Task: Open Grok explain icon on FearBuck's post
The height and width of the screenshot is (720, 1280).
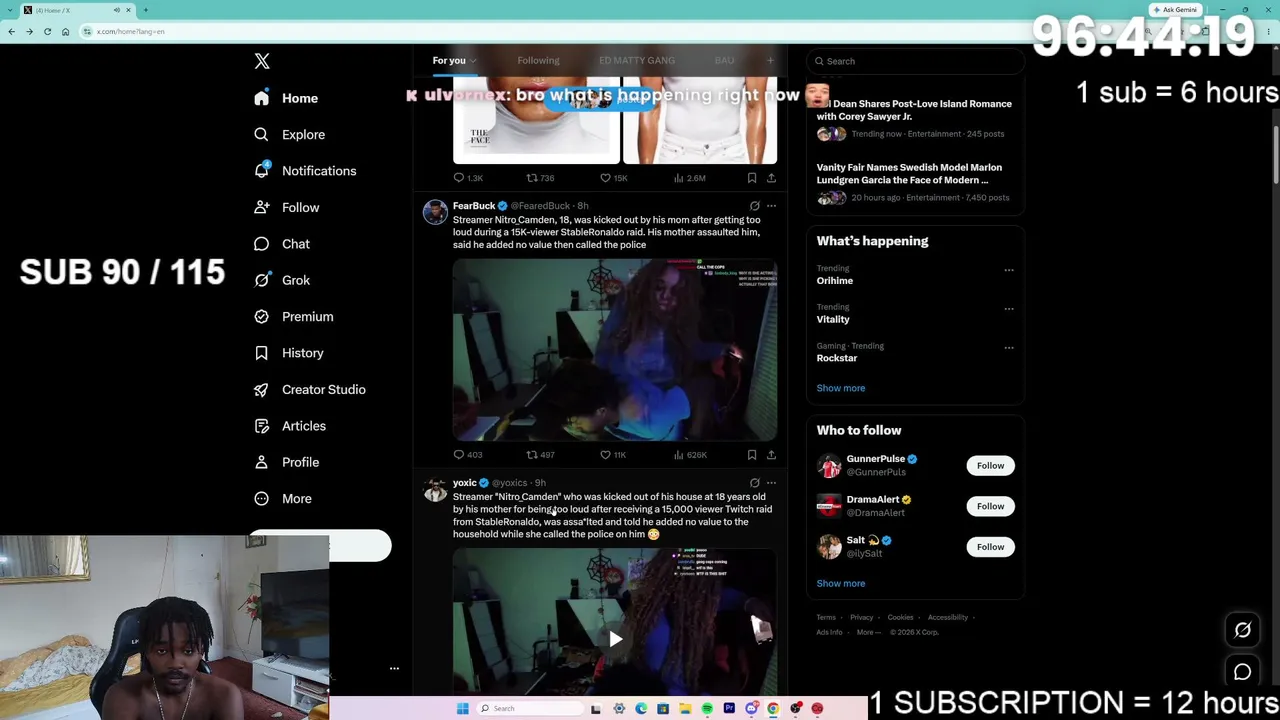Action: [x=755, y=206]
